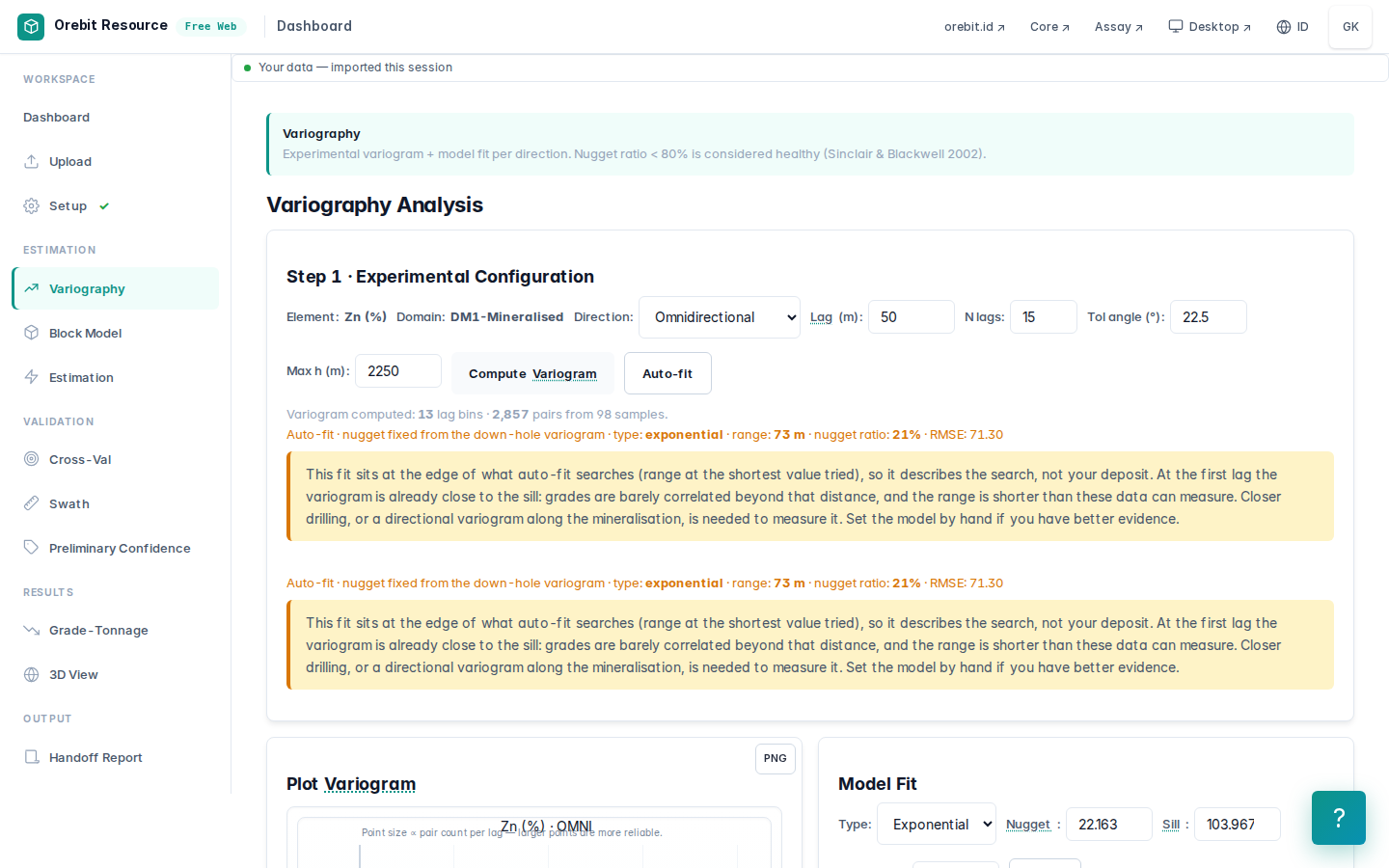Click the N lags input field
This screenshot has height=868, width=1389.
click(x=1044, y=317)
